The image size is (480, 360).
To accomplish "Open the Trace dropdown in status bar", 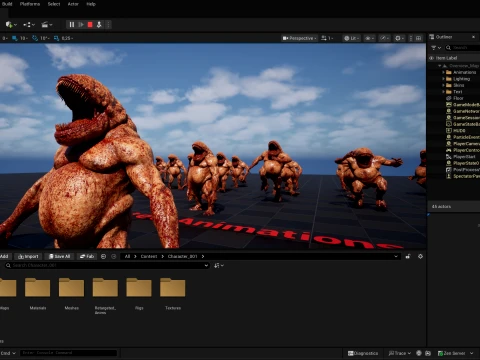I will [399, 353].
